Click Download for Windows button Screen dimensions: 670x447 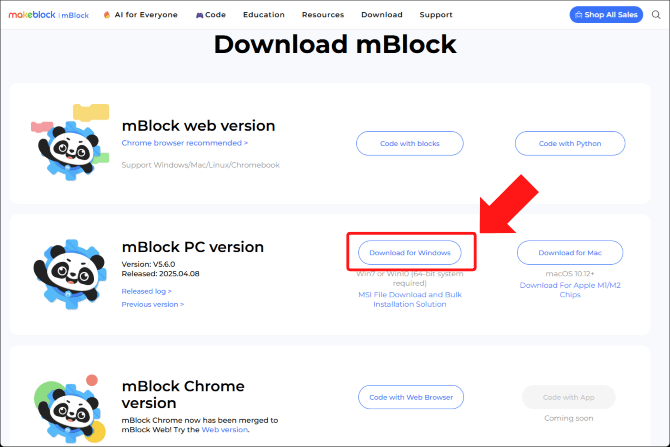point(410,253)
